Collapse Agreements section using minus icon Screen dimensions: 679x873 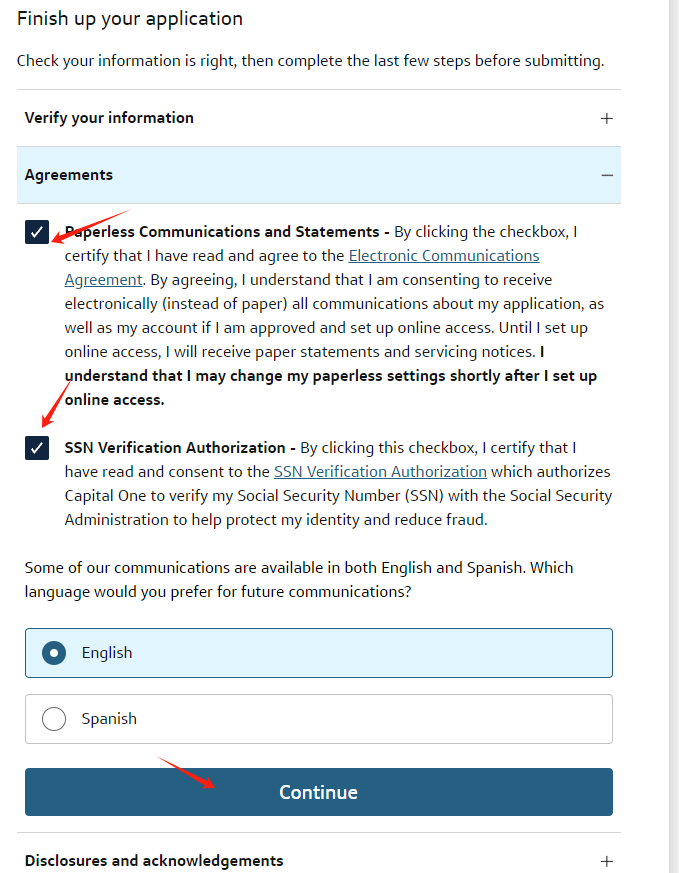coord(607,175)
